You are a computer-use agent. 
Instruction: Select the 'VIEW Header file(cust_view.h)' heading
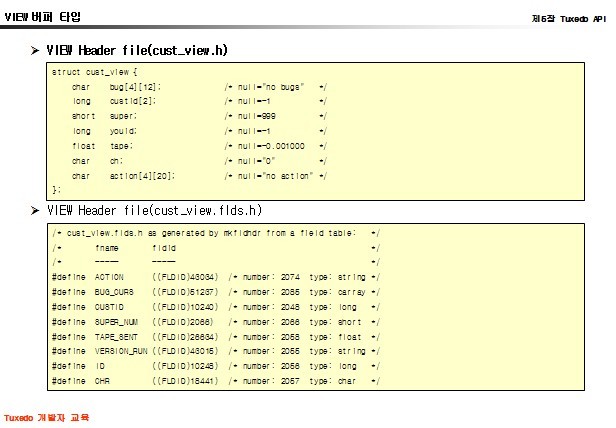pyautogui.click(x=144, y=50)
